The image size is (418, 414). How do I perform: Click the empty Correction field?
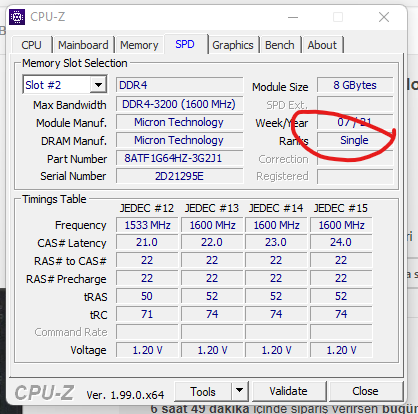355,159
